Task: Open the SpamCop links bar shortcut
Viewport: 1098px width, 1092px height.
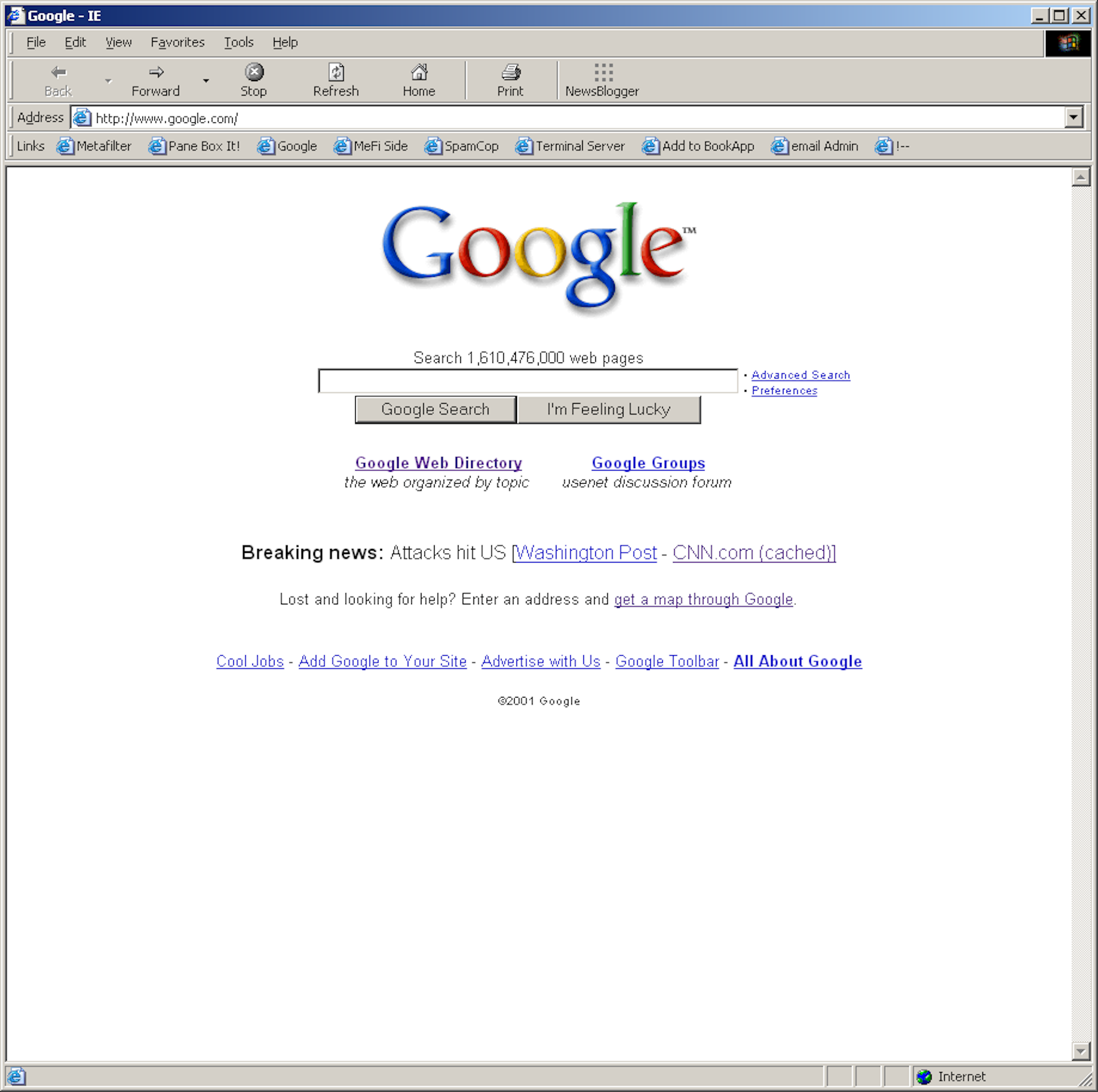Action: (x=462, y=146)
